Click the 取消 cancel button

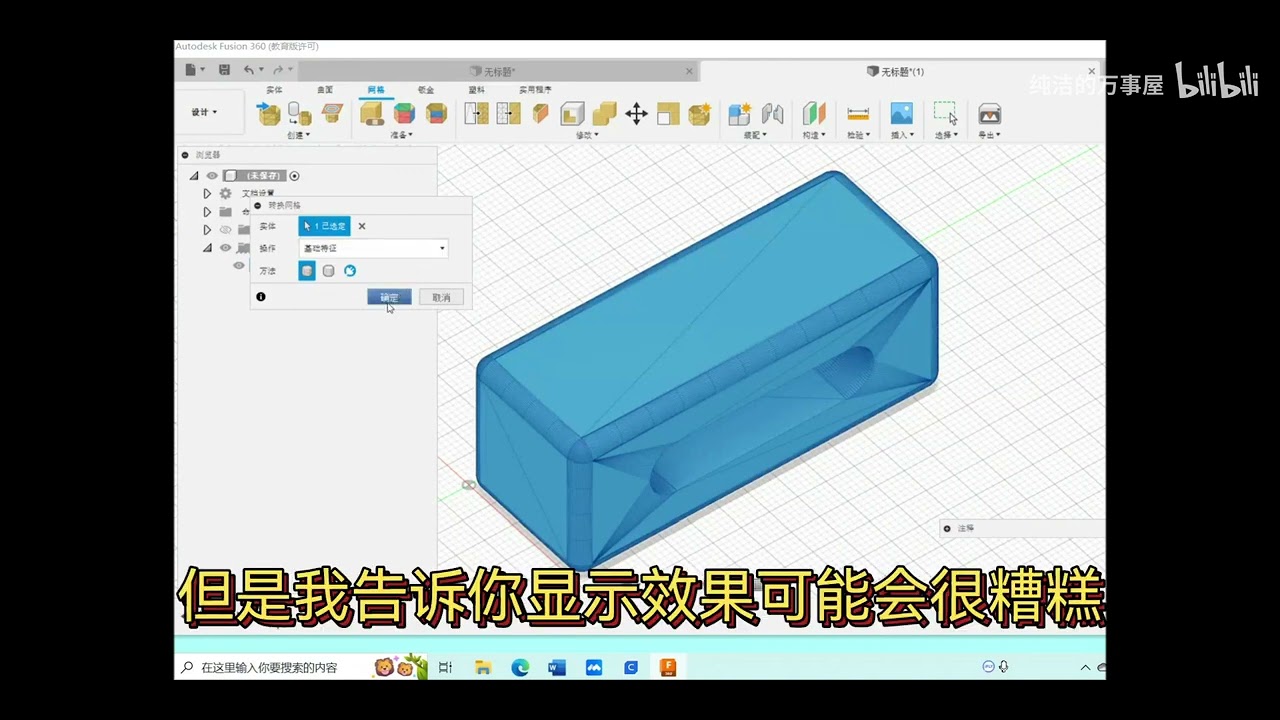click(x=441, y=297)
